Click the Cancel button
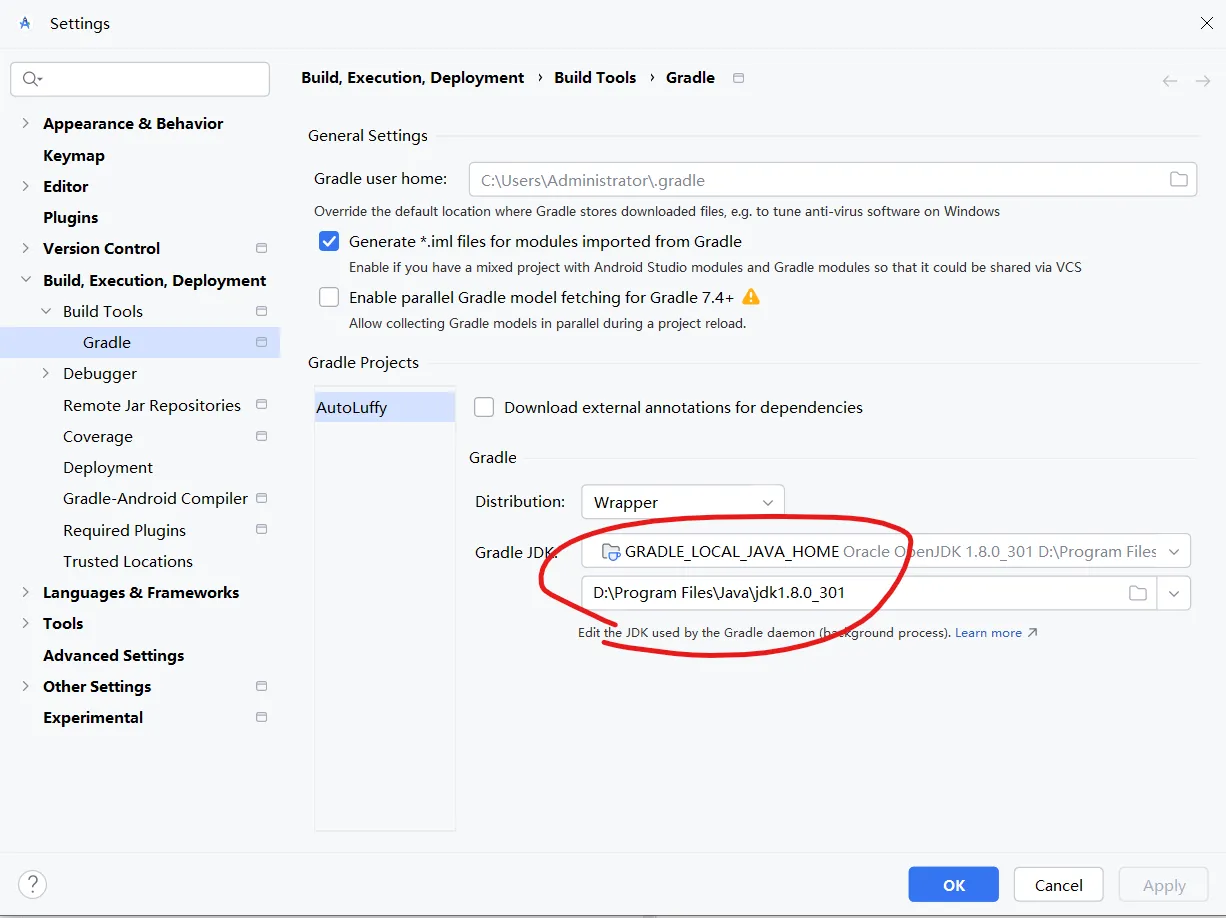 1059,885
